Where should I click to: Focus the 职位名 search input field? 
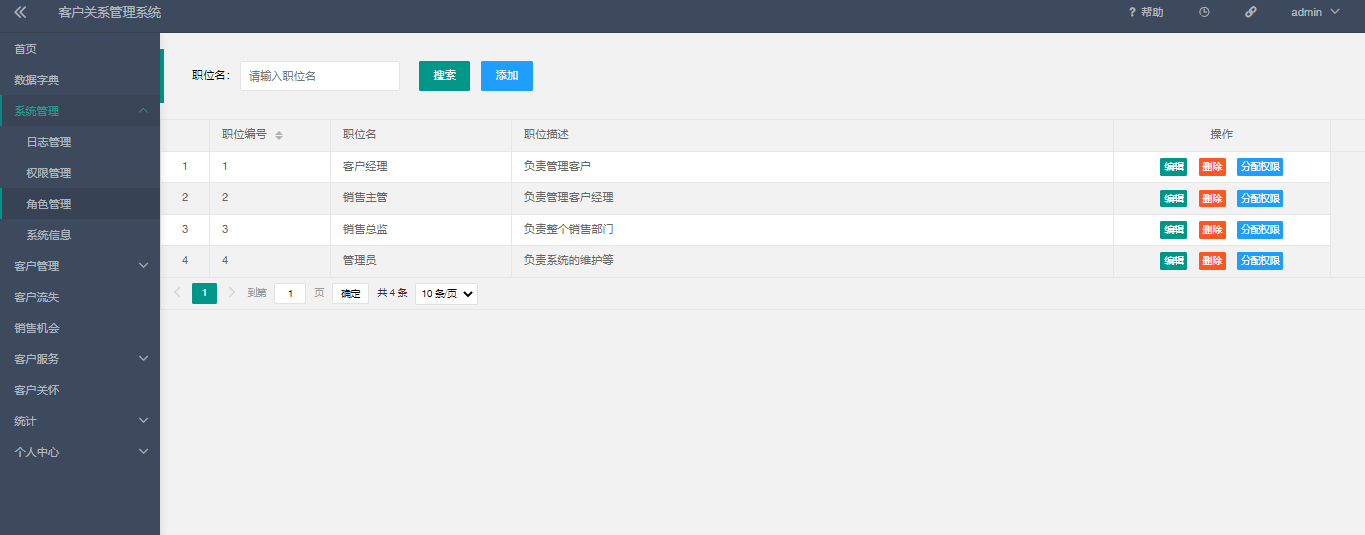(x=319, y=76)
